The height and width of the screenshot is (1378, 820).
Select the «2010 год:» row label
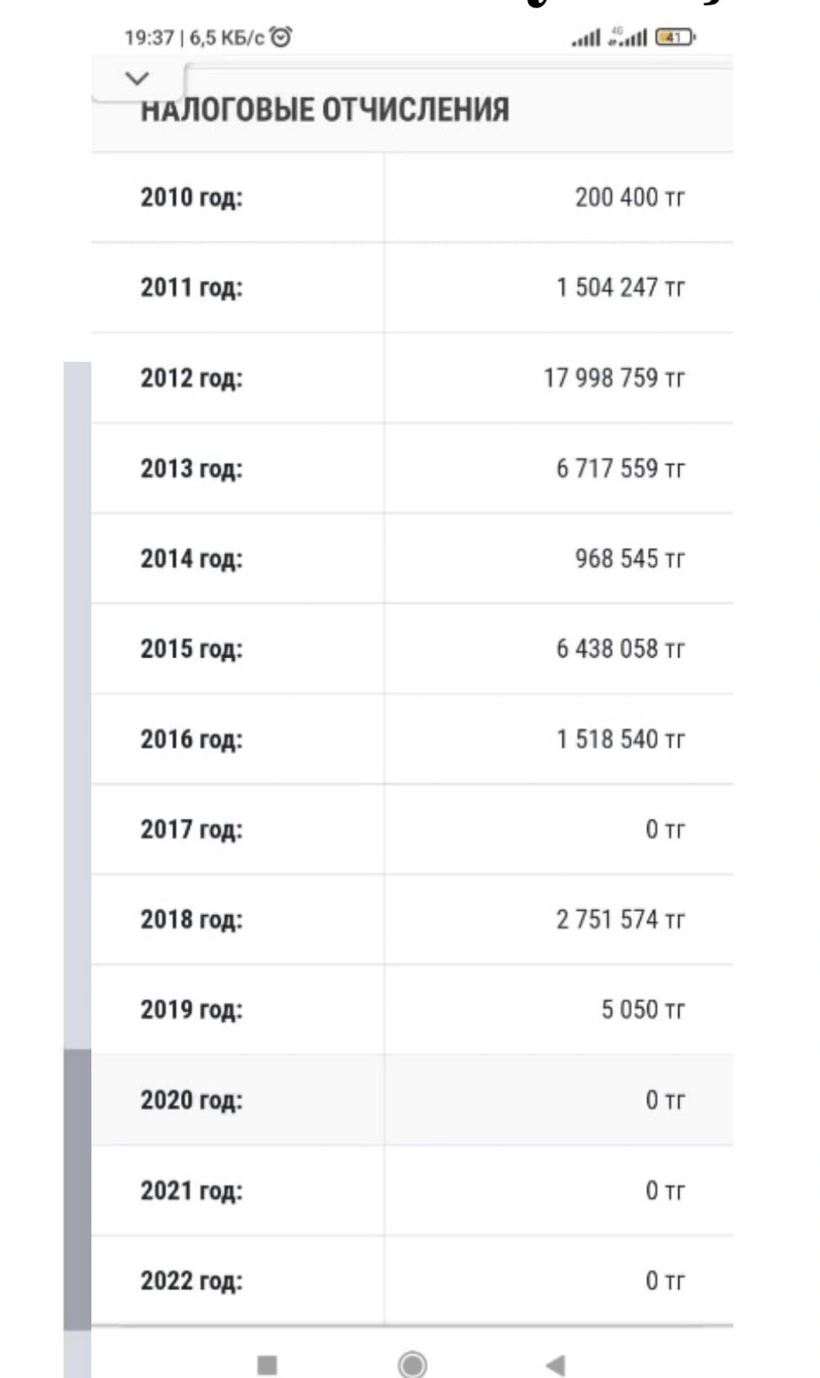tap(192, 197)
